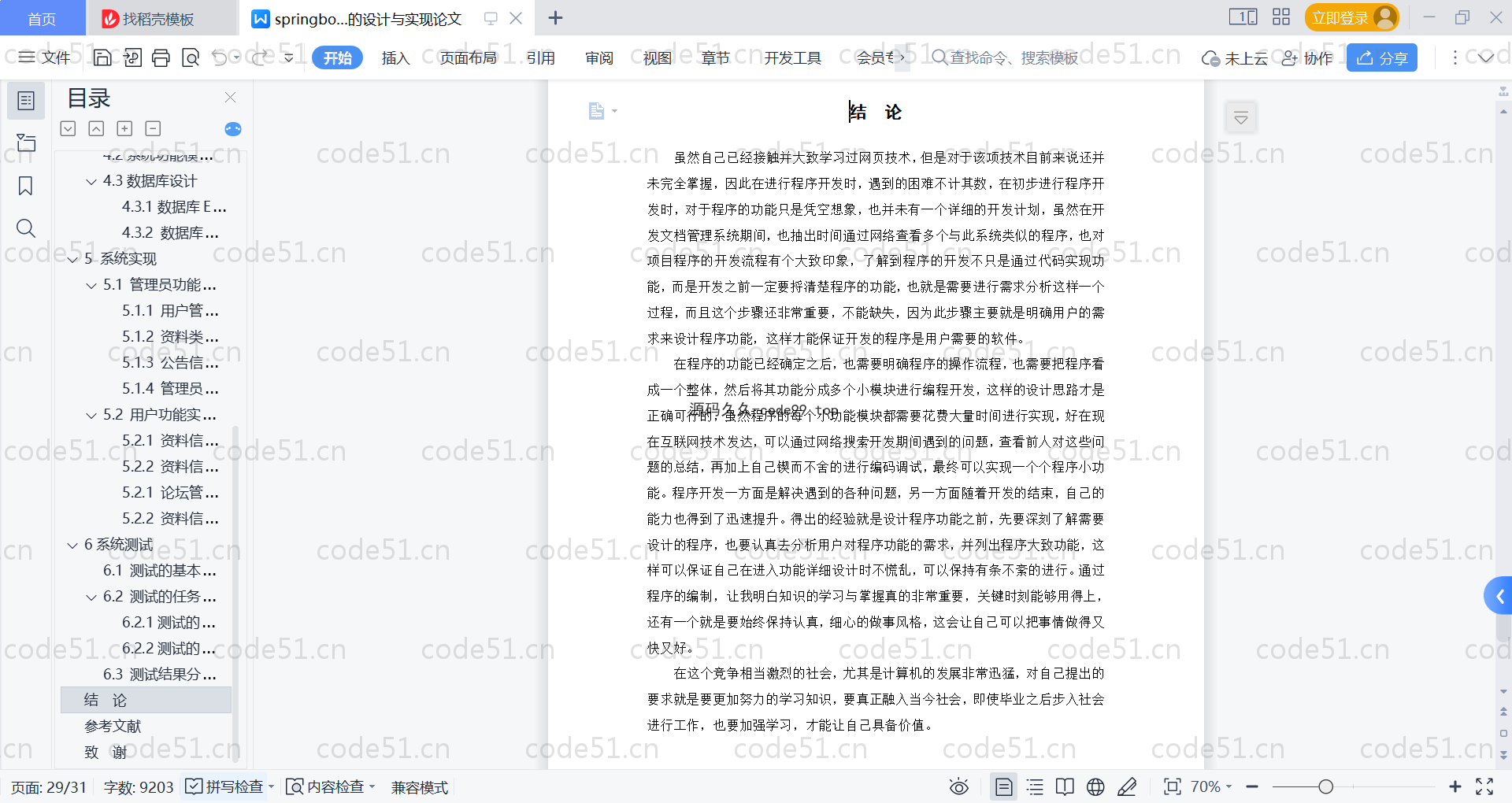Click the collapse pane button at top right
Image resolution: width=1512 pixels, height=803 pixels.
point(1241,118)
